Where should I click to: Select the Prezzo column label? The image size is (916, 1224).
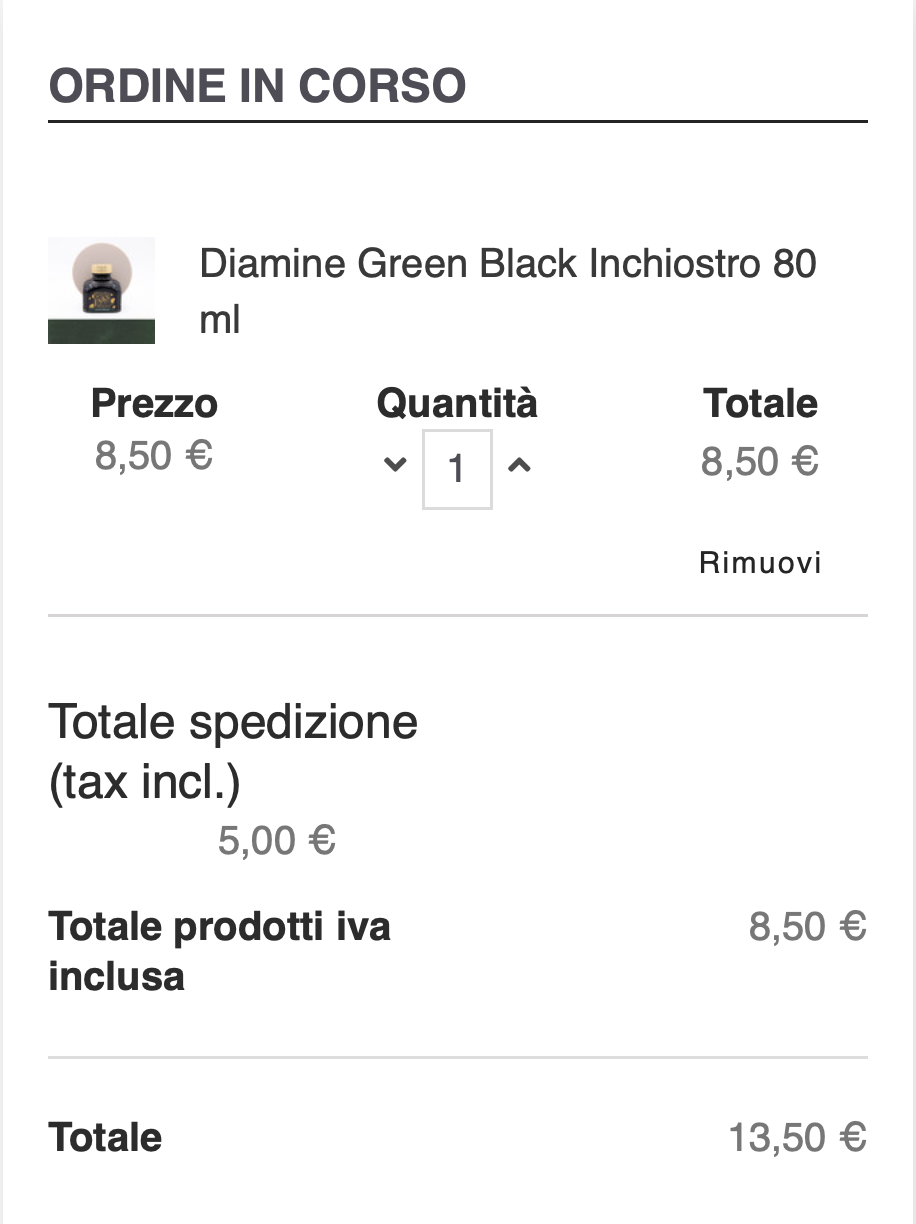point(154,404)
